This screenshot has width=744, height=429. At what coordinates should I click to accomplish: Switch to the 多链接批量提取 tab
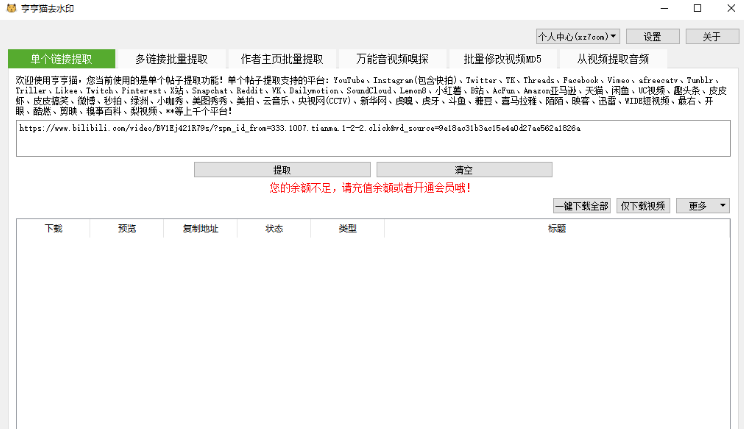(171, 59)
